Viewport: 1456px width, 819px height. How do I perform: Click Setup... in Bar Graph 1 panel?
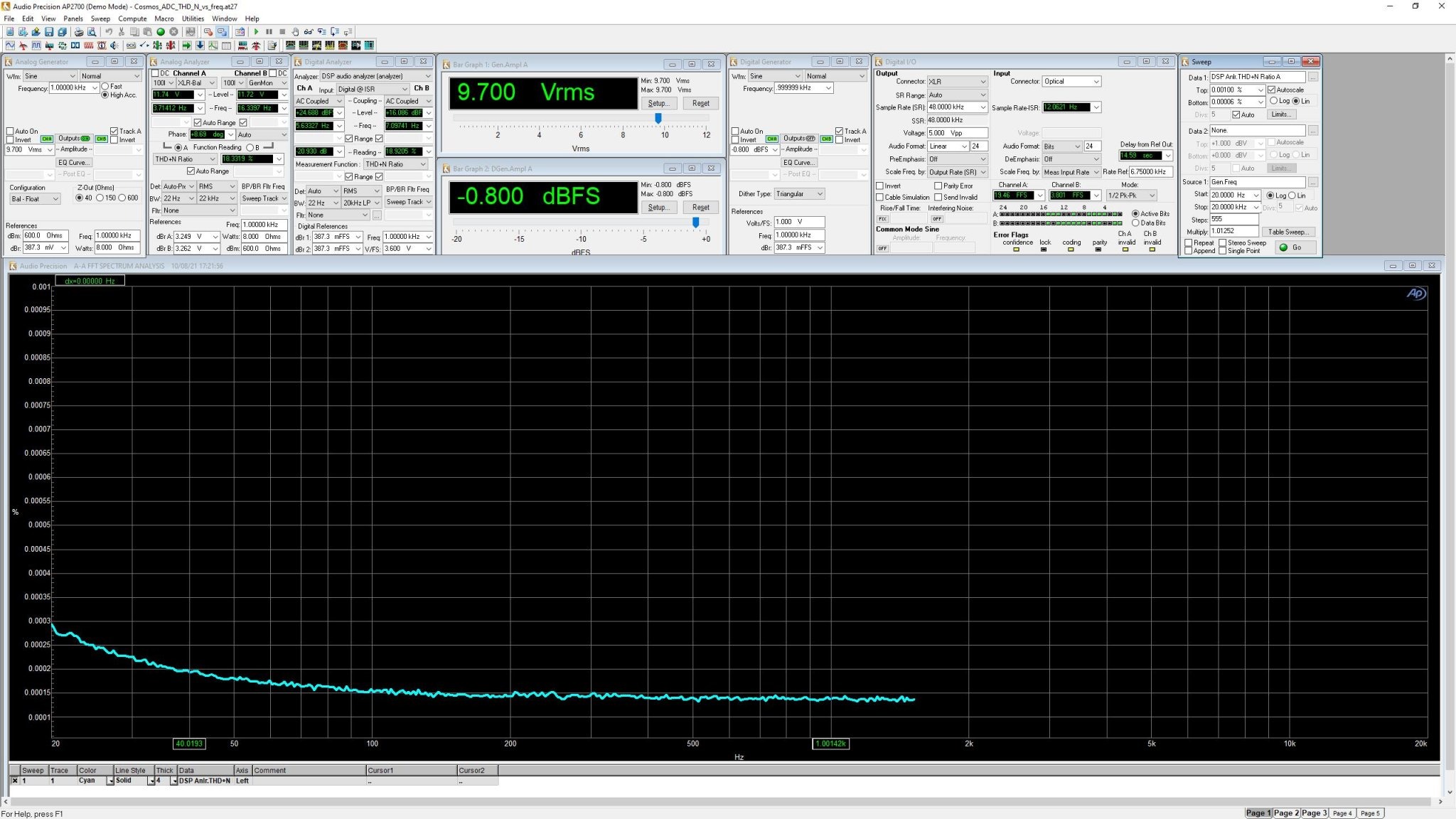[x=658, y=103]
